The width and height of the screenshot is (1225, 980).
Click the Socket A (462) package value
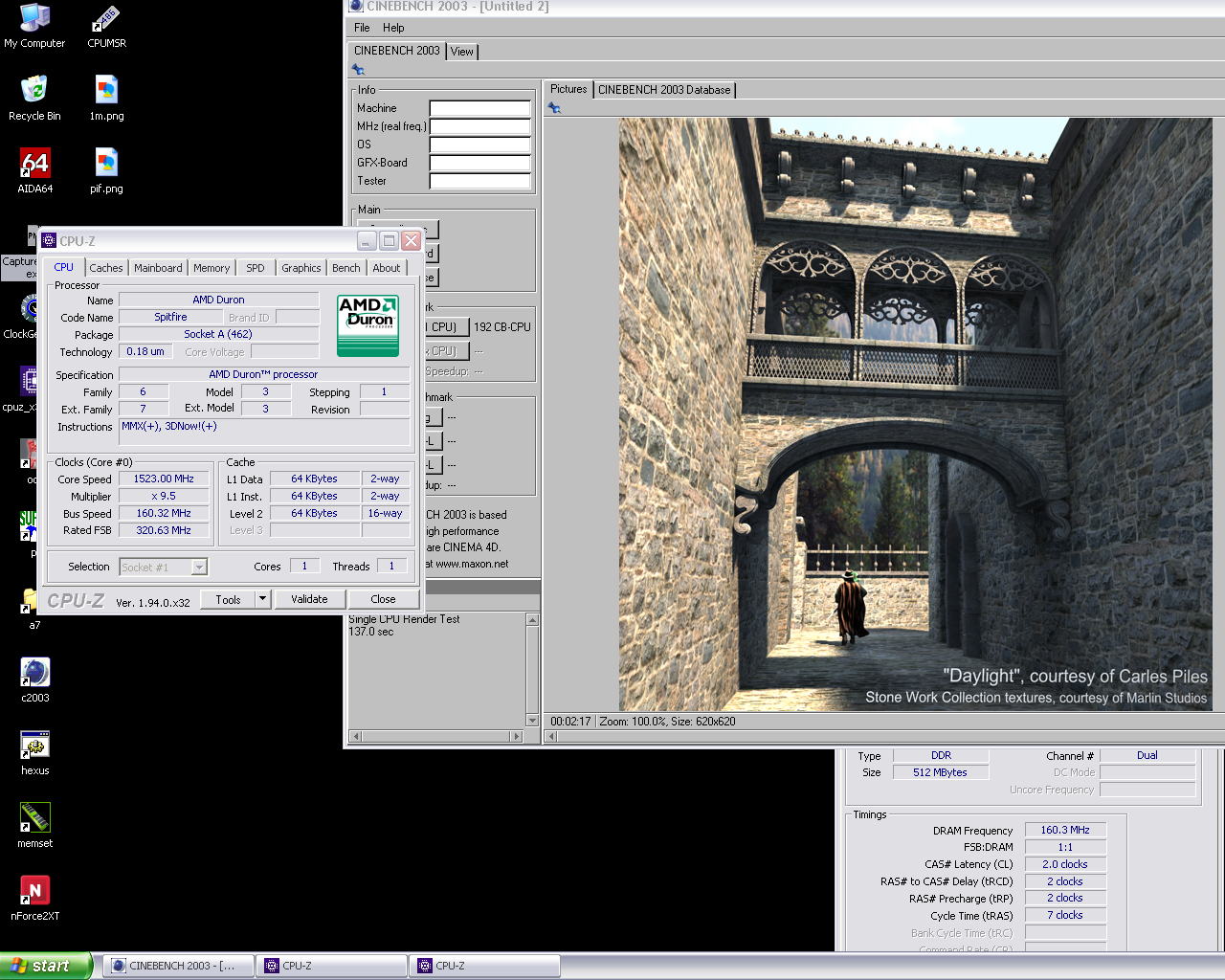pyautogui.click(x=218, y=334)
